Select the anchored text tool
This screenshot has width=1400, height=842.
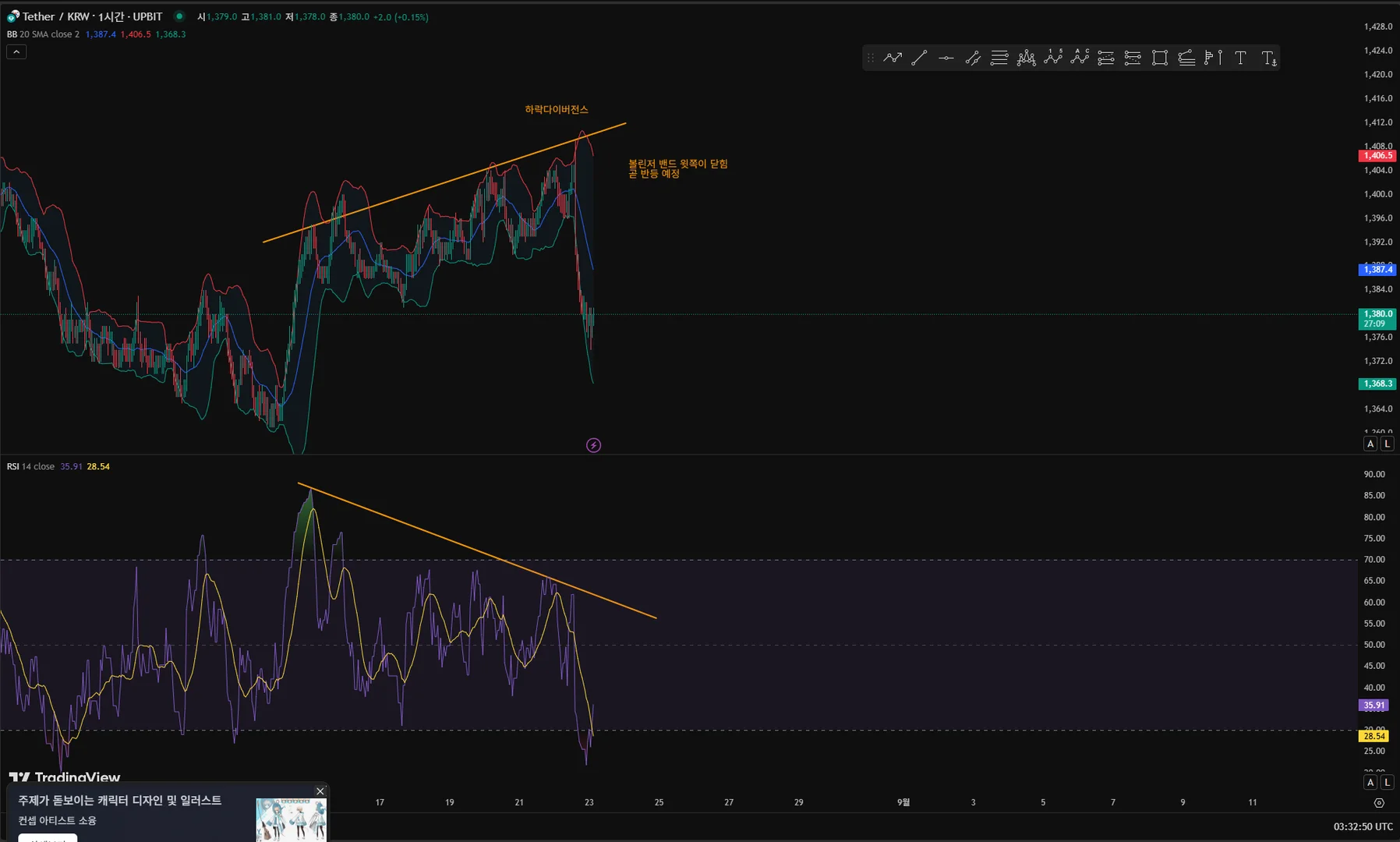tap(1269, 58)
